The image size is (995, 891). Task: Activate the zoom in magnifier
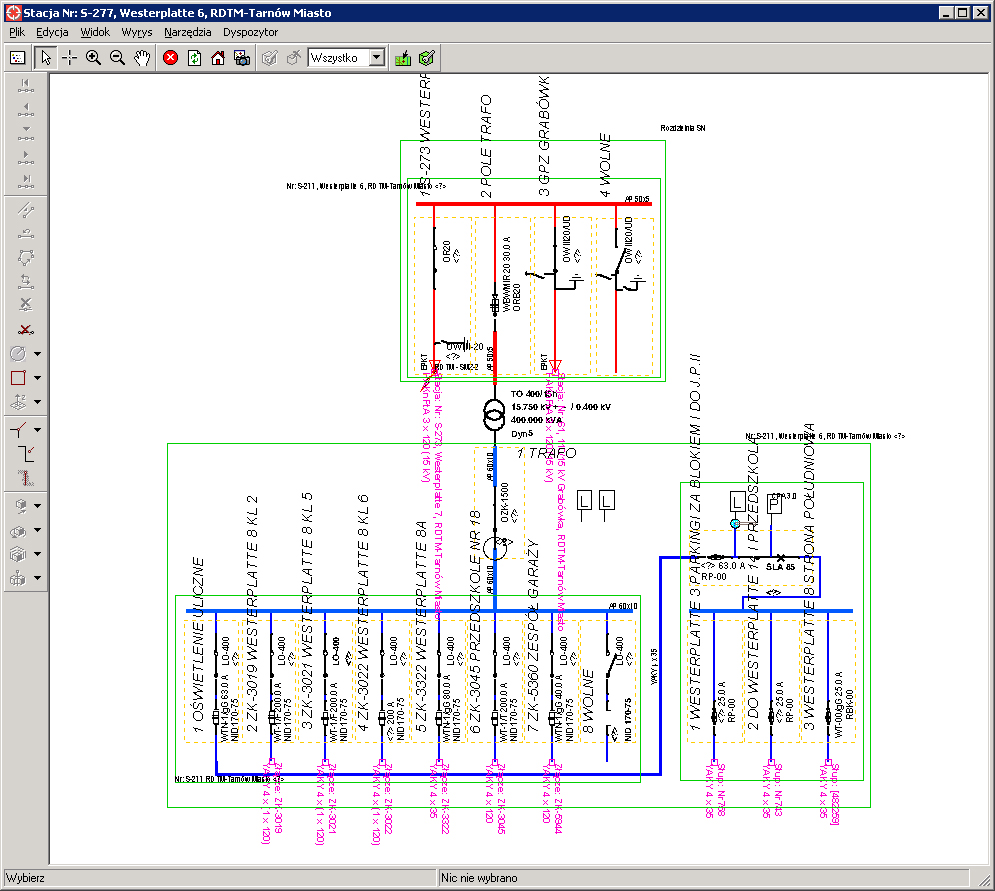[x=93, y=58]
